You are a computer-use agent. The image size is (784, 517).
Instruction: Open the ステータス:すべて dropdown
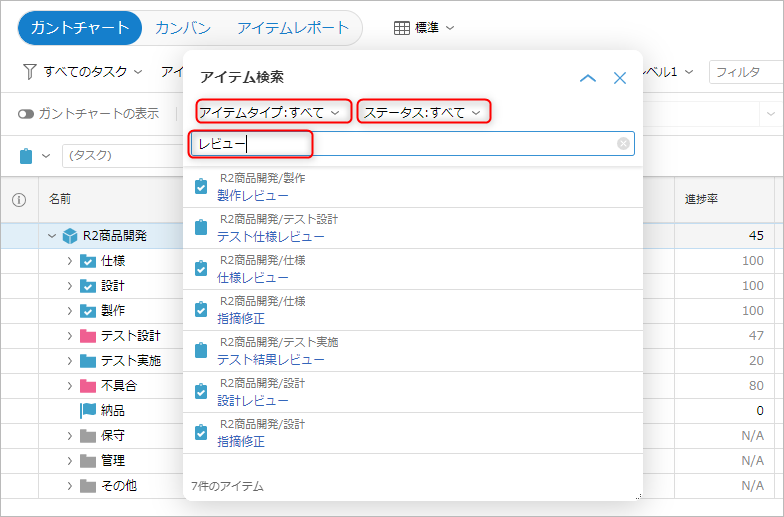click(x=424, y=112)
